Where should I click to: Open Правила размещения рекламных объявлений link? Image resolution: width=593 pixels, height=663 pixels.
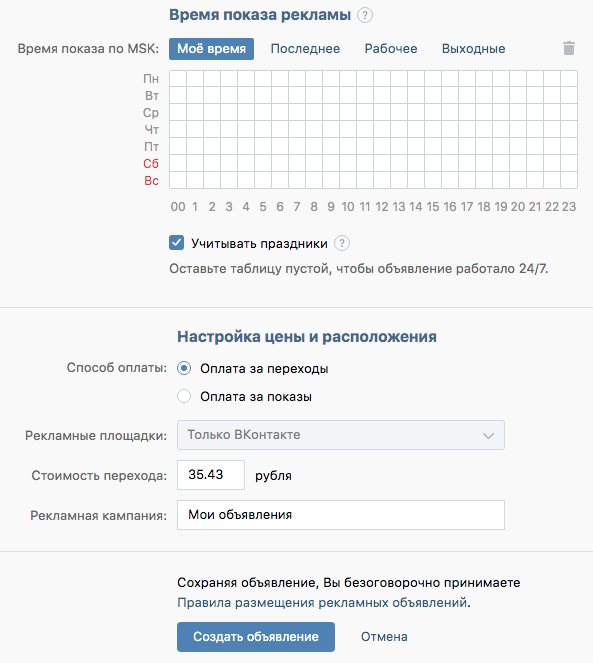(x=323, y=602)
